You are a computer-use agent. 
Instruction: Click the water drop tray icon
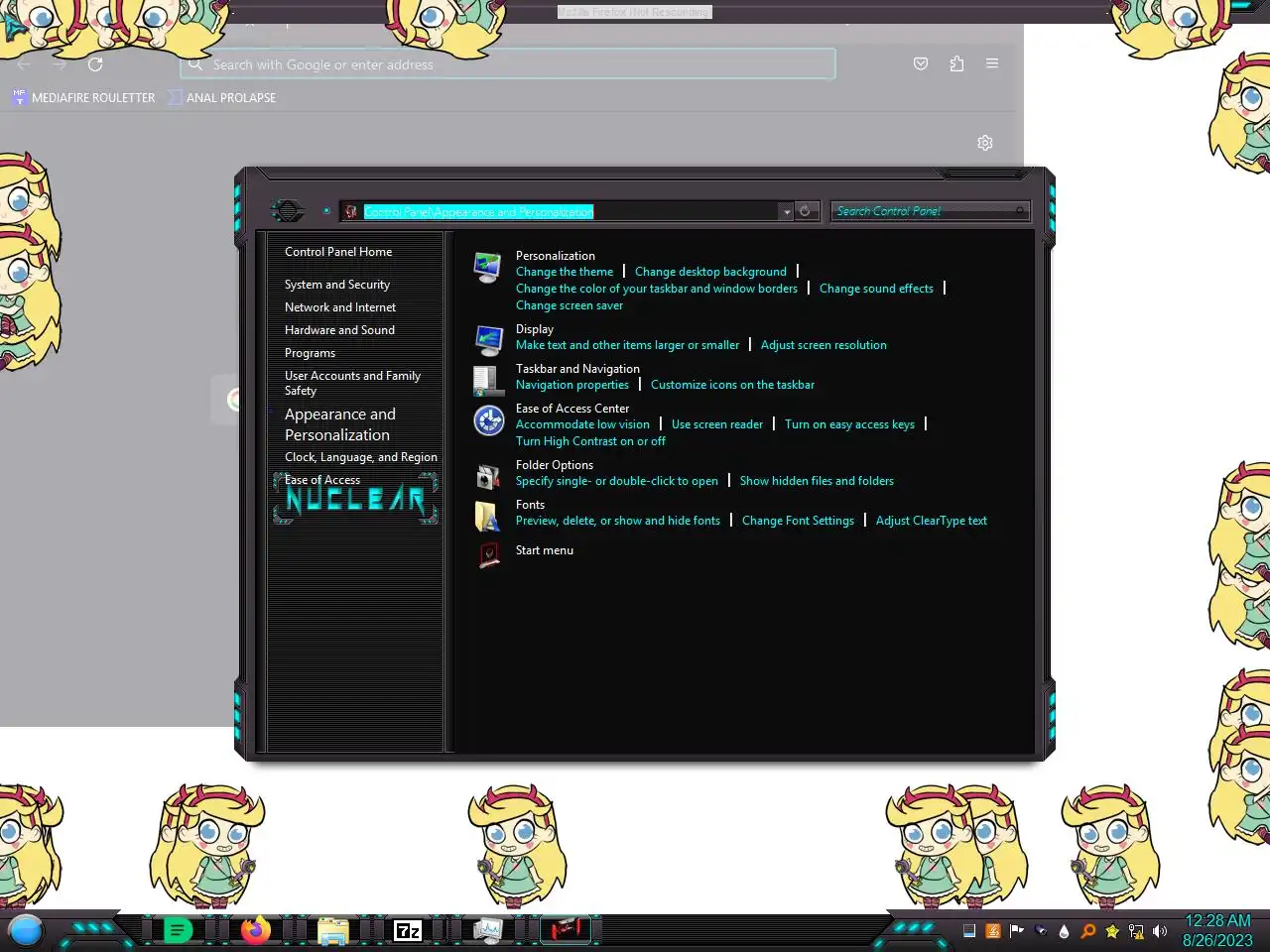pos(1065,931)
